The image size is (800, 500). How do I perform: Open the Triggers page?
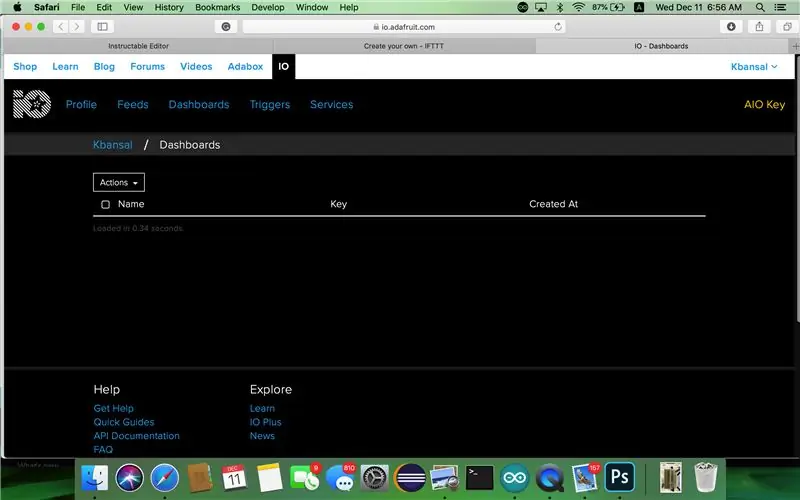click(270, 105)
